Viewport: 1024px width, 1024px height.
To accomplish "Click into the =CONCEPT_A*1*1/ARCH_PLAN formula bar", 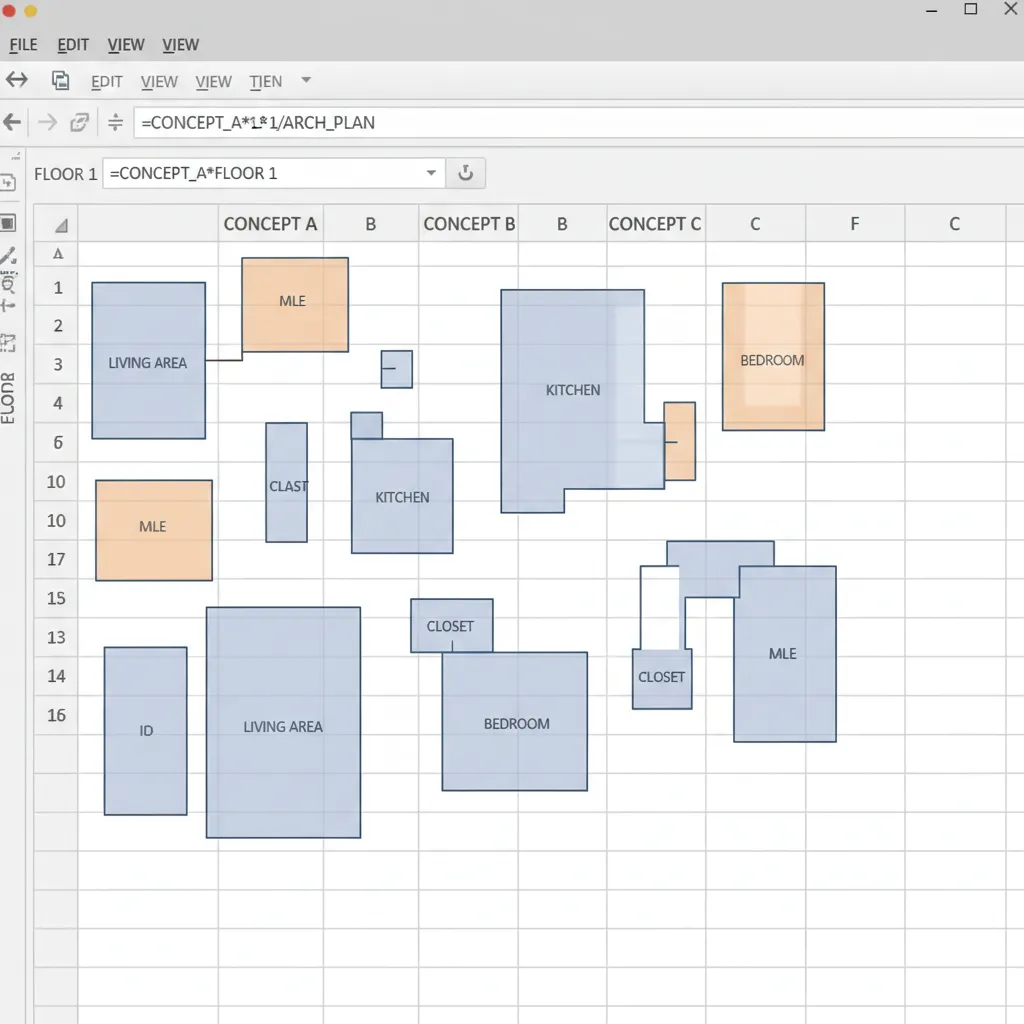I will (579, 123).
